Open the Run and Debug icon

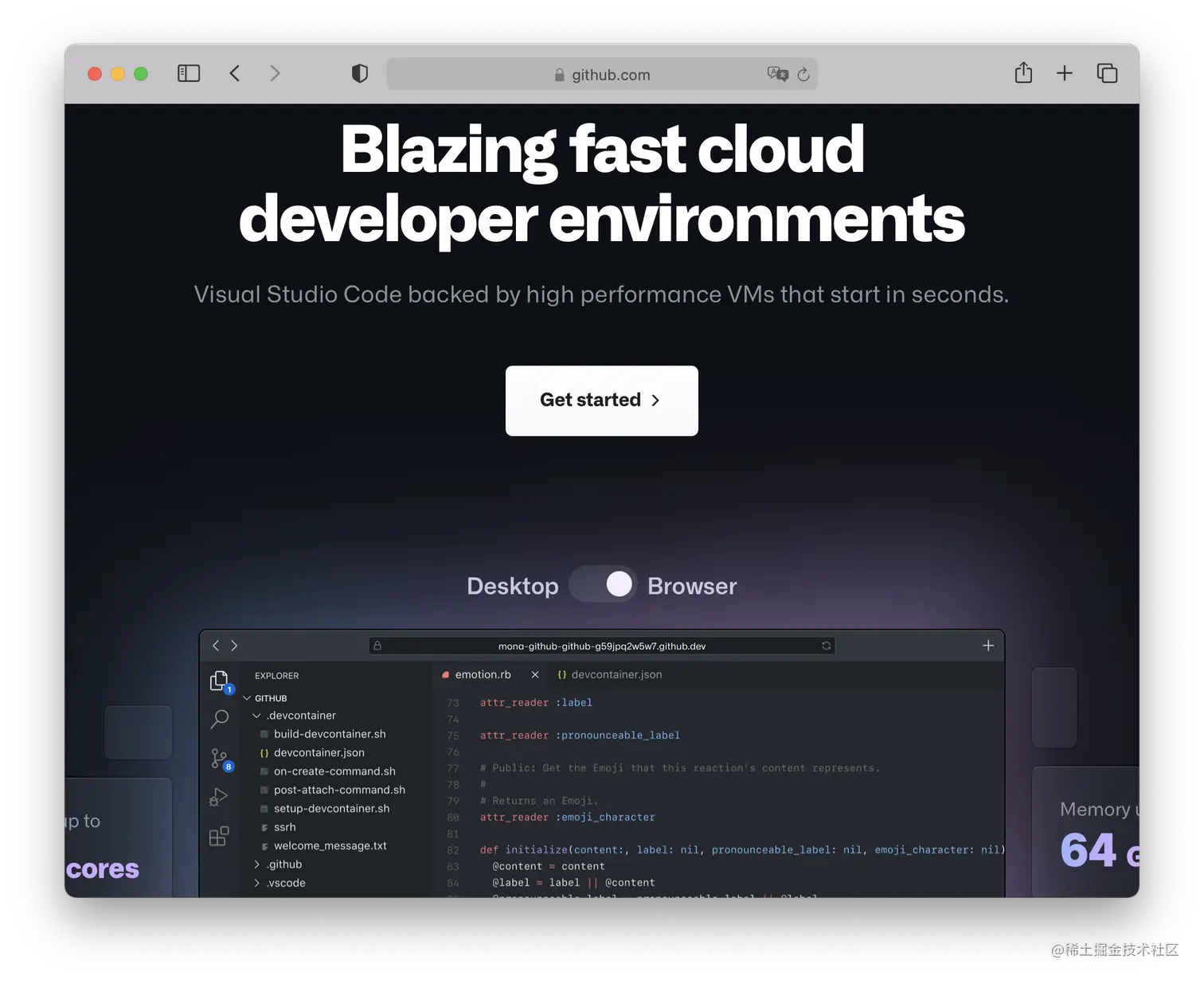pyautogui.click(x=219, y=798)
